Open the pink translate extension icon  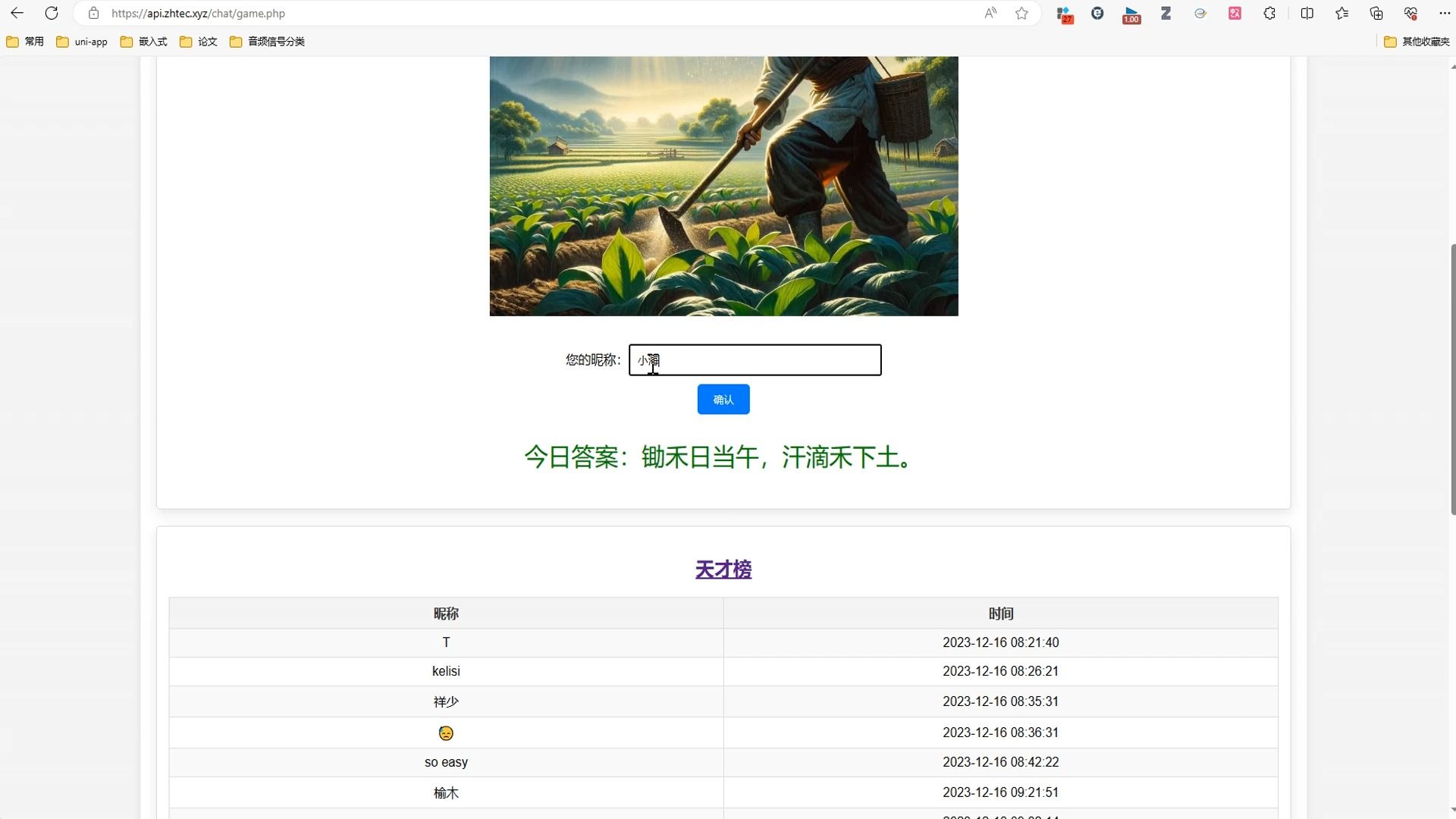tap(1235, 13)
